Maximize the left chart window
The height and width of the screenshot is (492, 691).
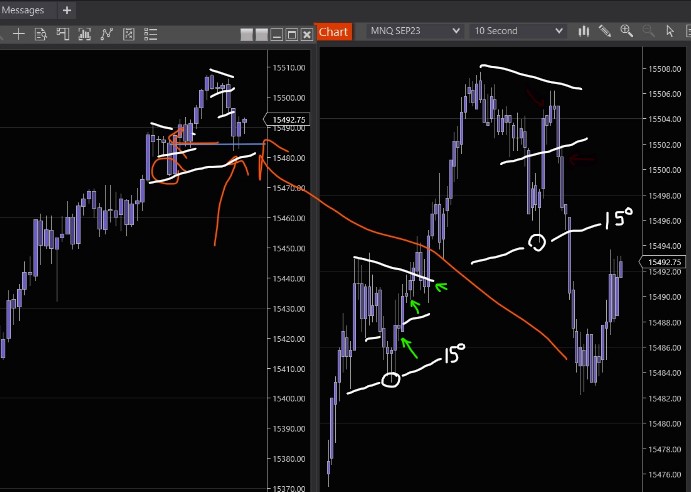click(x=292, y=35)
